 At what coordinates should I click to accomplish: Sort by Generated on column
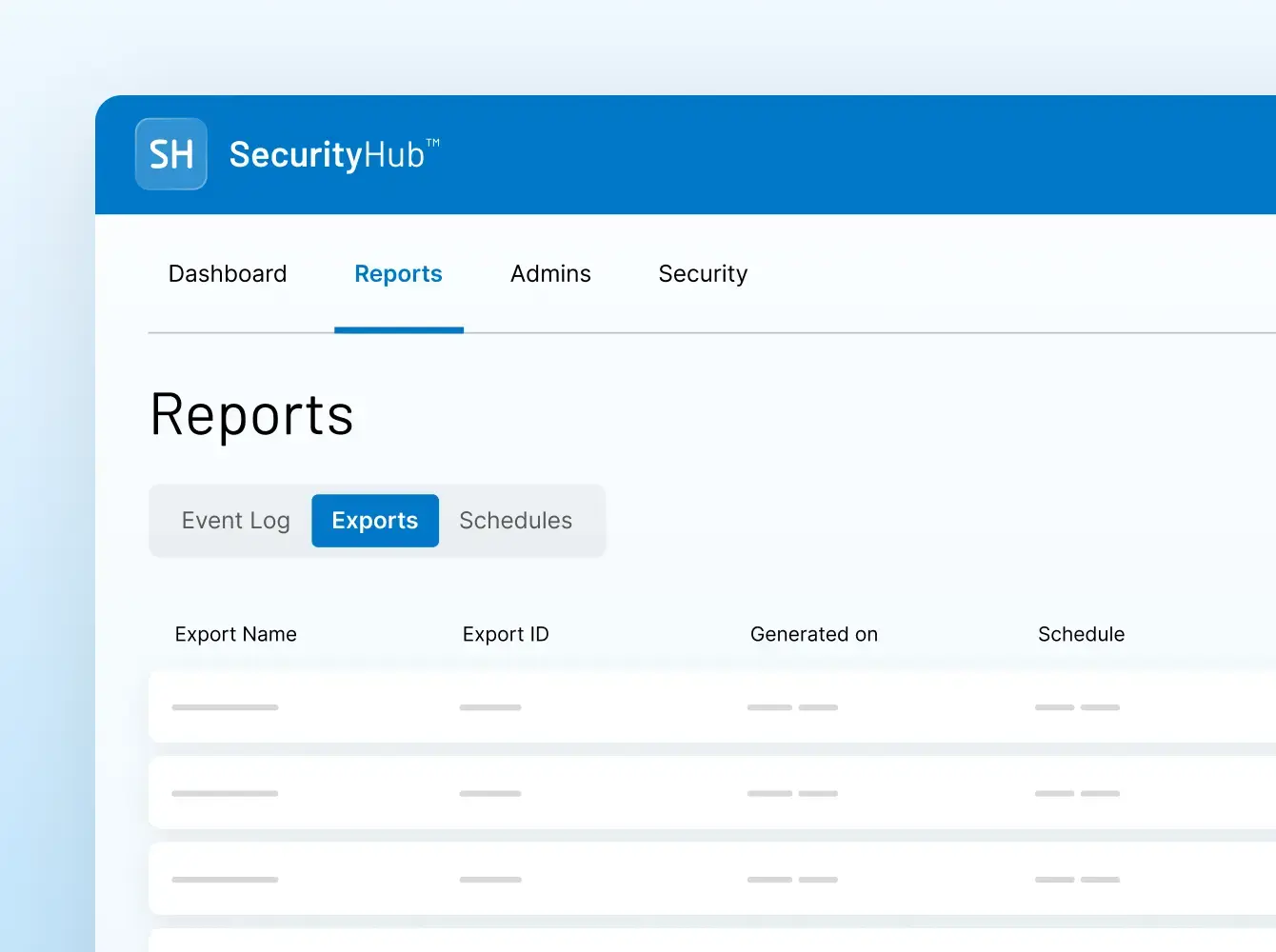[x=814, y=634]
